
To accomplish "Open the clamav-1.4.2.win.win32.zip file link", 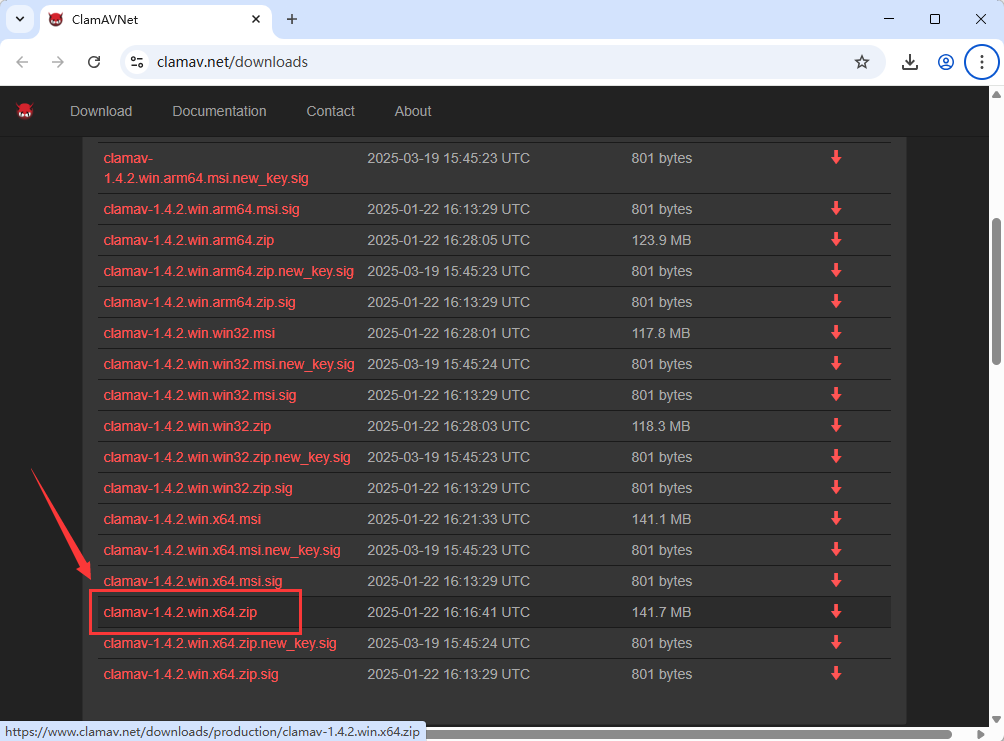I will click(x=188, y=426).
